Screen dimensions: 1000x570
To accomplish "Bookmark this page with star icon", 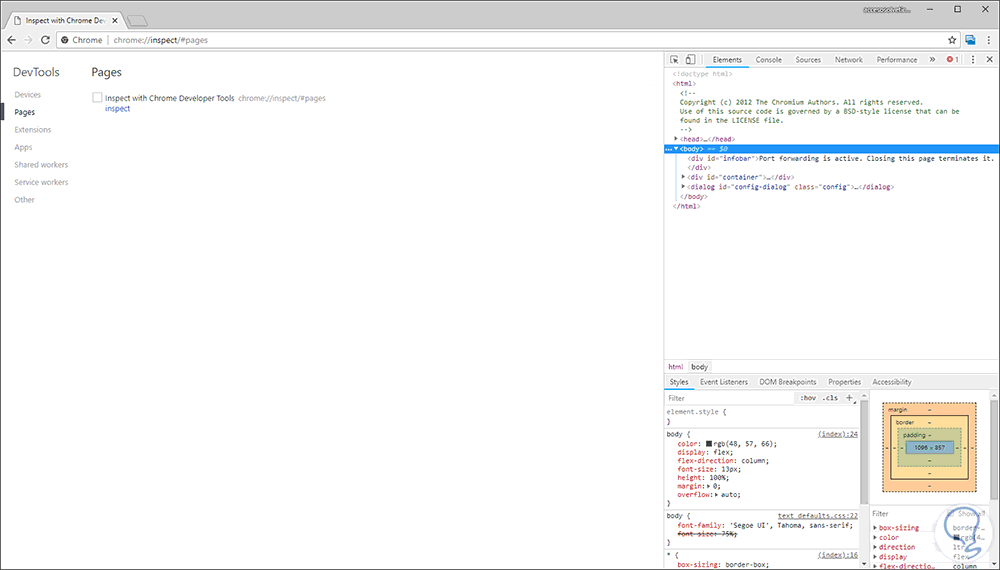I will (952, 40).
